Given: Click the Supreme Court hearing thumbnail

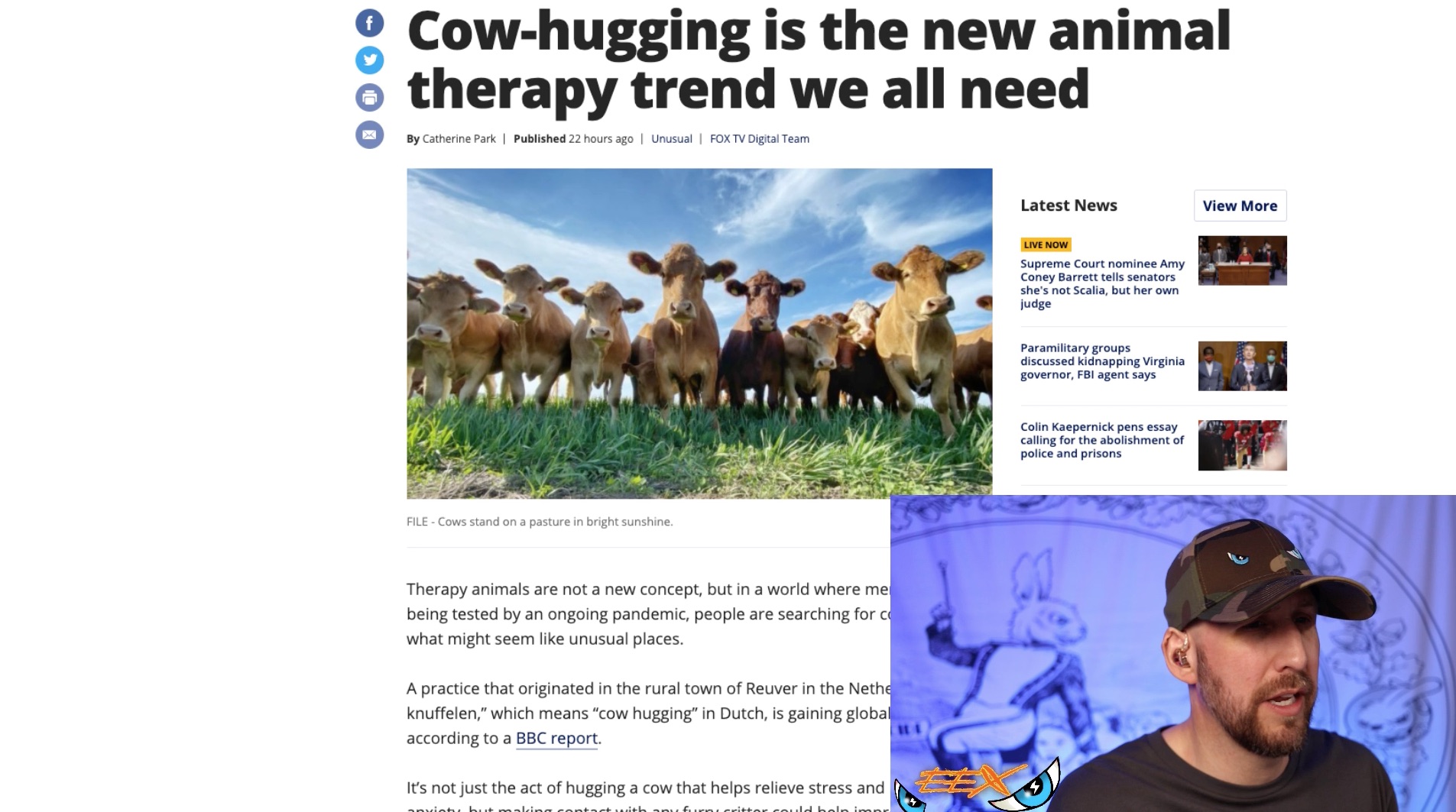Looking at the screenshot, I should pos(1242,260).
